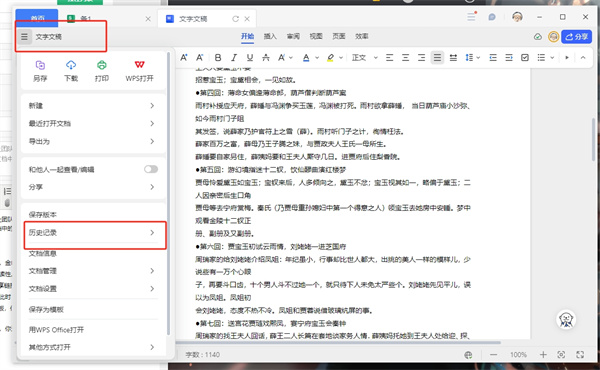This screenshot has height=370, width=600.
Task: Align text right
Action: click(x=421, y=57)
